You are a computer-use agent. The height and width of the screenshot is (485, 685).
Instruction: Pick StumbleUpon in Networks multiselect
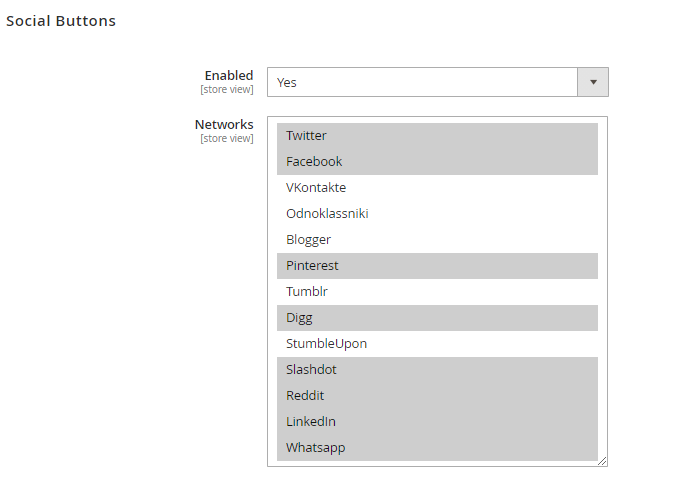pyautogui.click(x=437, y=344)
